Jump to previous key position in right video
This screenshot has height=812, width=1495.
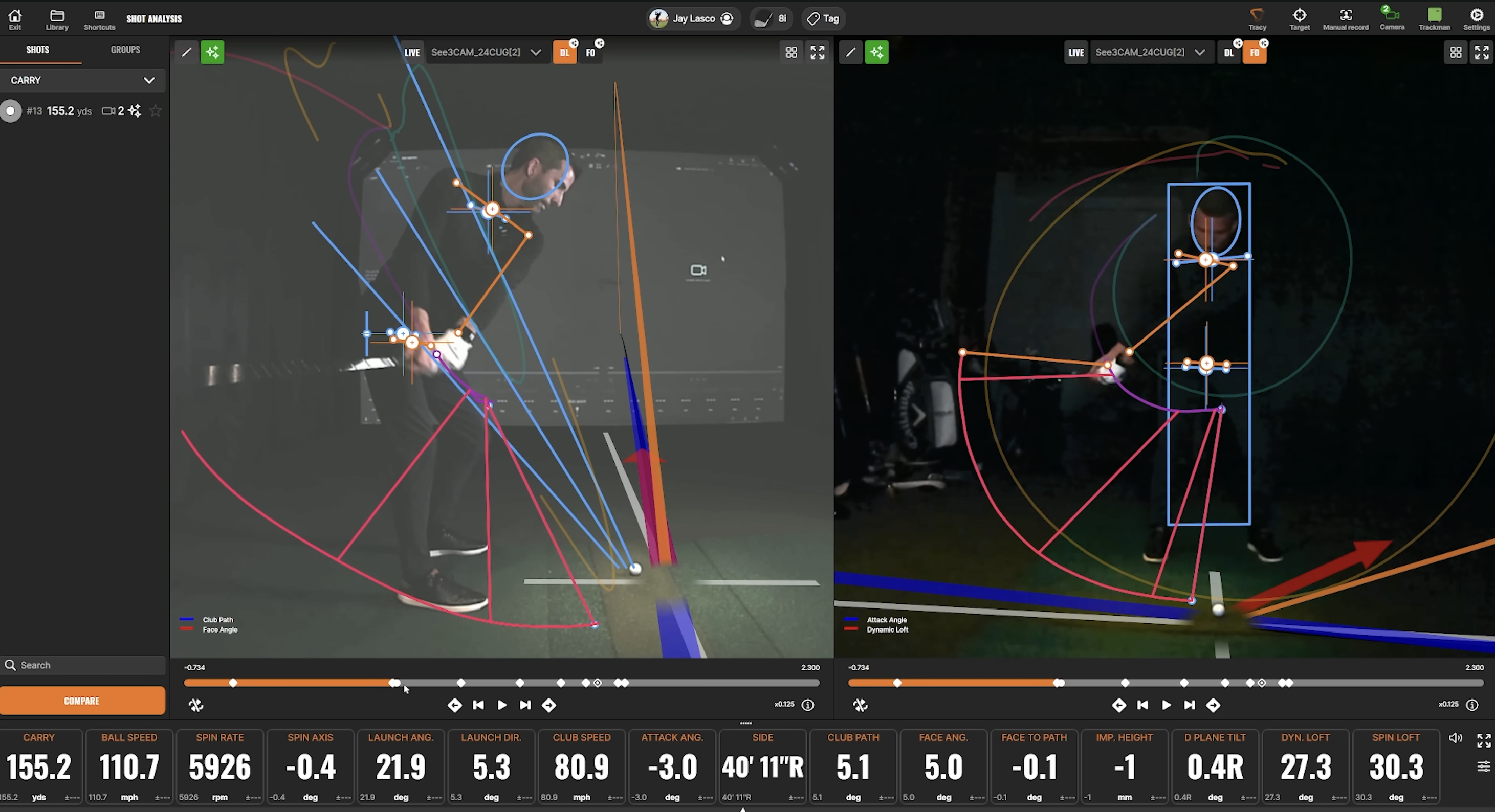tap(1118, 705)
